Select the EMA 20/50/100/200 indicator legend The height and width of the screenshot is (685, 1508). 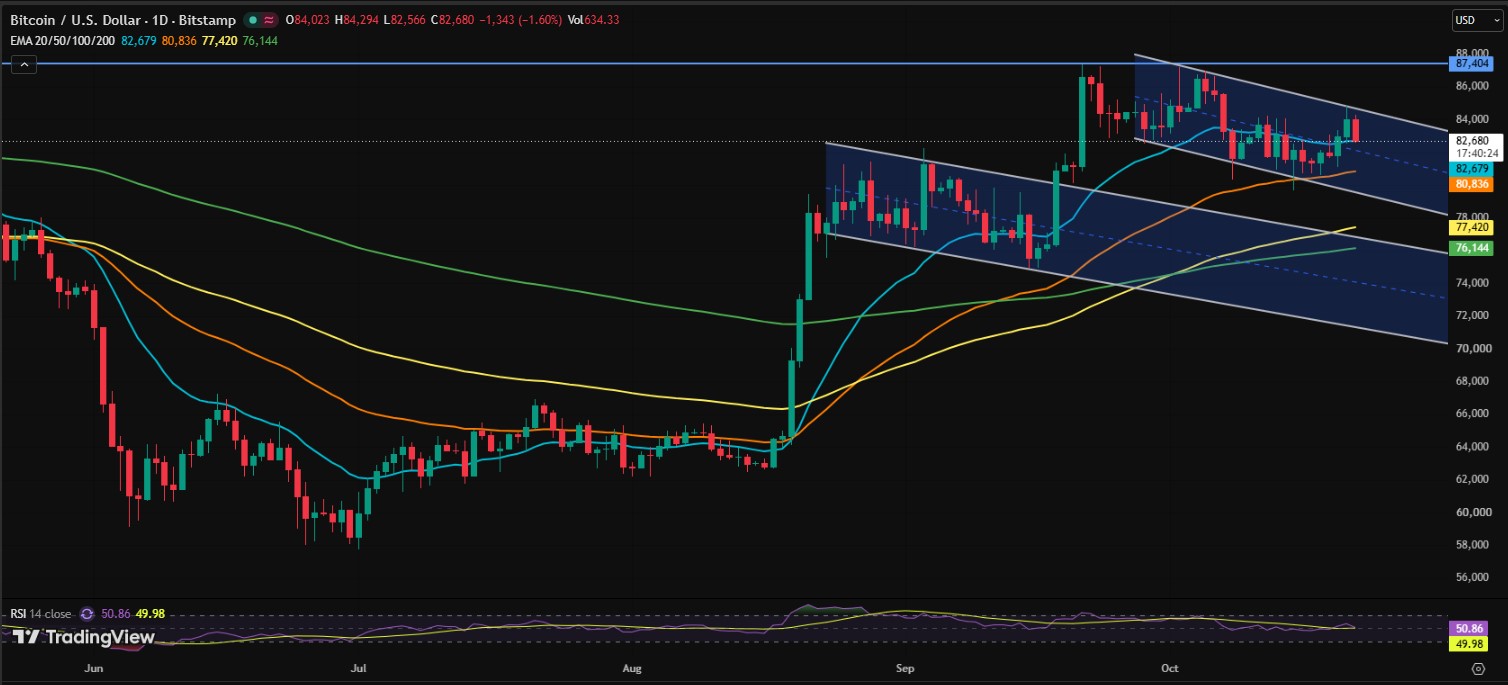point(65,40)
